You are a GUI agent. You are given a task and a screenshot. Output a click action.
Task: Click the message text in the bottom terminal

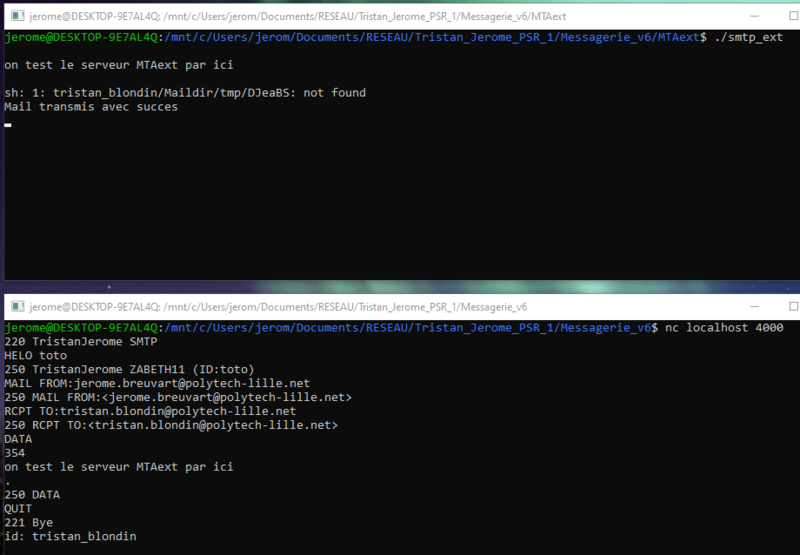(x=119, y=467)
